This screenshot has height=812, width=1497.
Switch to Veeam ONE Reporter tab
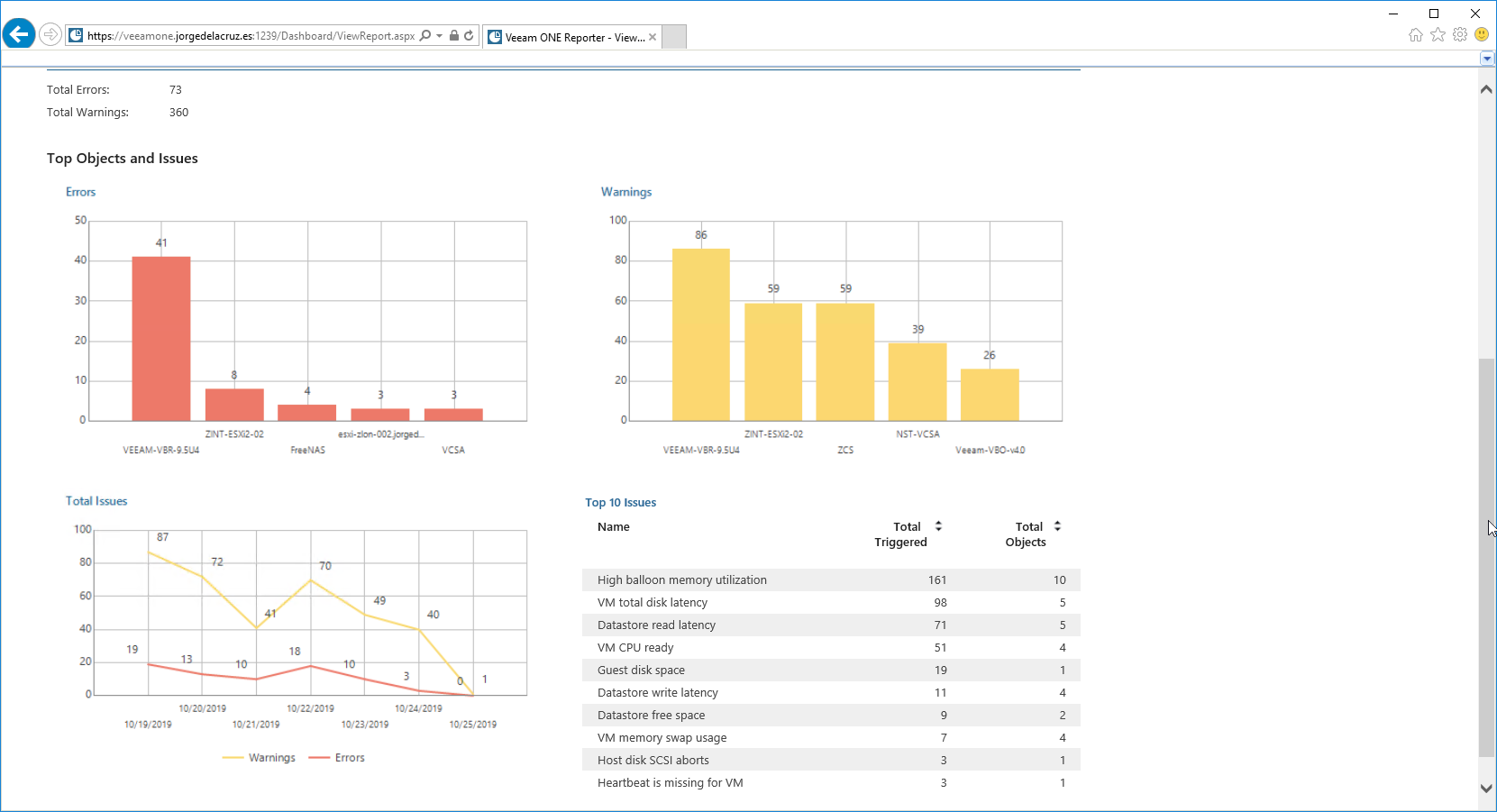pos(566,37)
